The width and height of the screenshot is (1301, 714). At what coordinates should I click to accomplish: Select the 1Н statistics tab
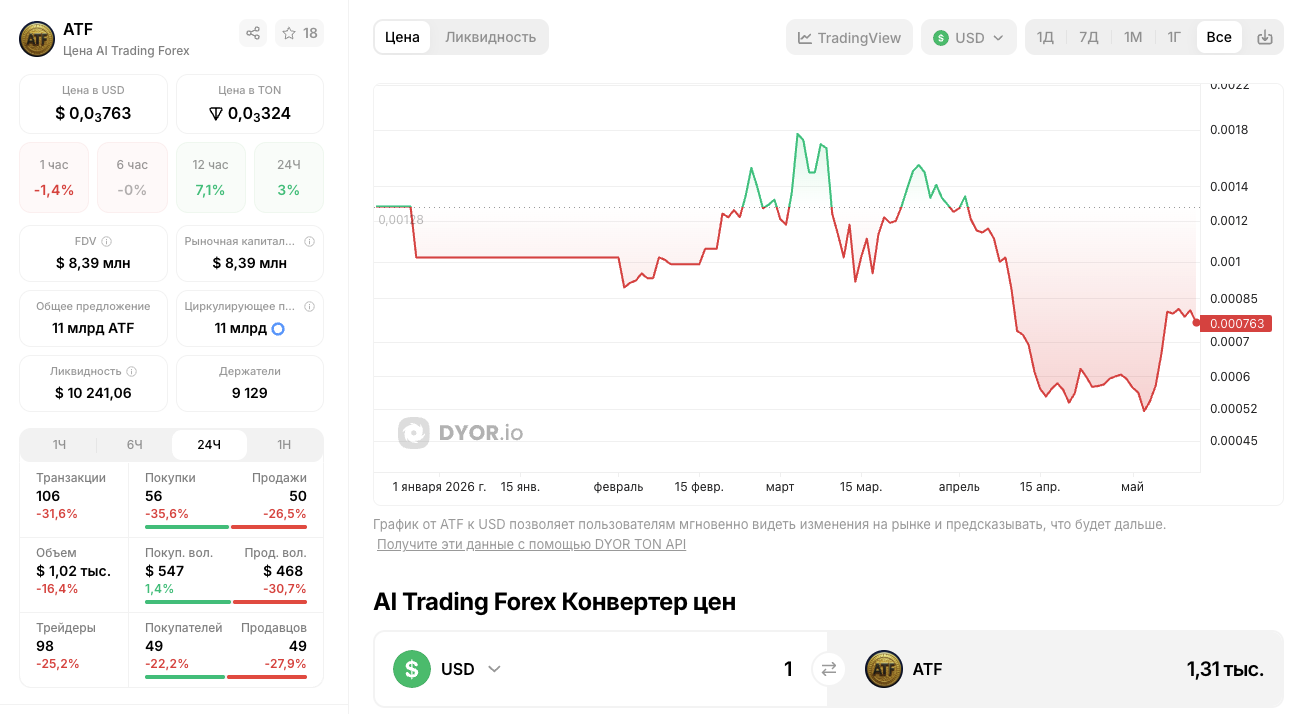click(x=284, y=444)
